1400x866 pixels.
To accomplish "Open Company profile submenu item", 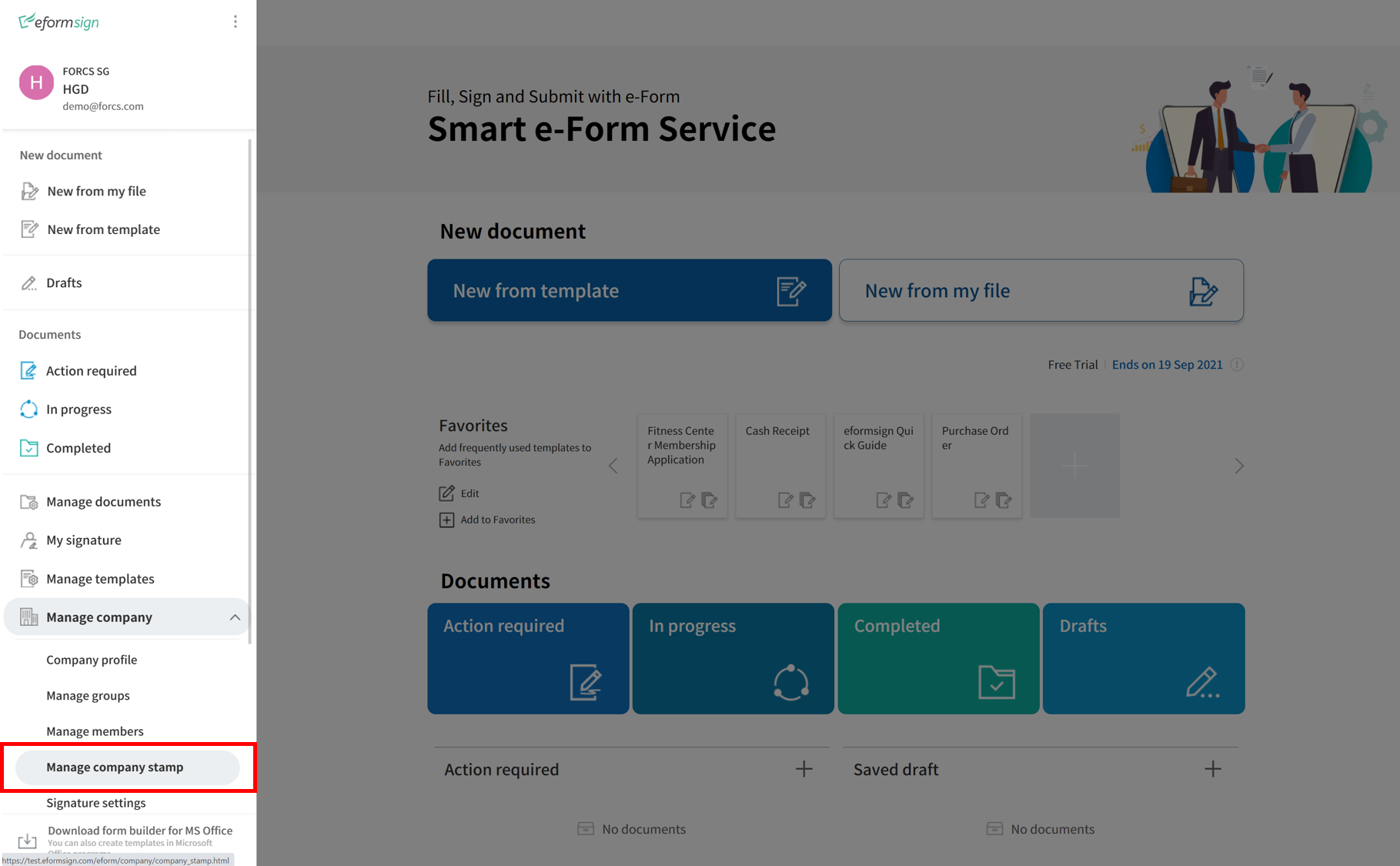I will (92, 660).
